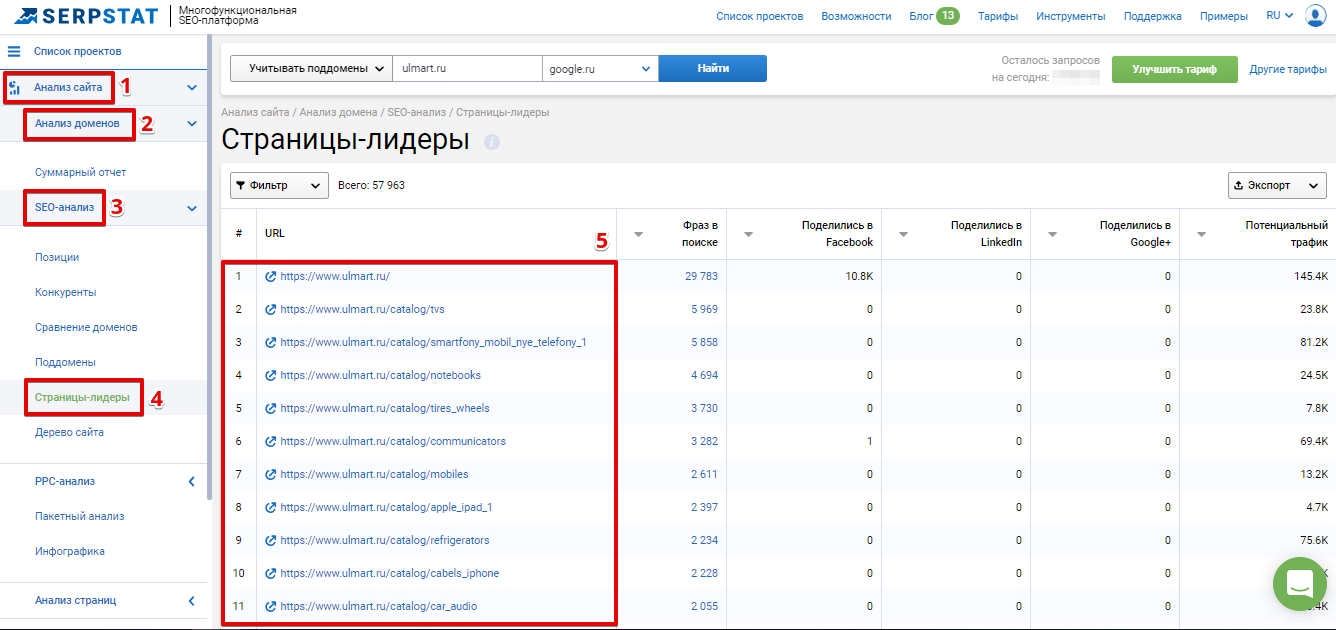Click the Анализ сайта chart icon
Viewport: 1336px width, 630px height.
15,88
